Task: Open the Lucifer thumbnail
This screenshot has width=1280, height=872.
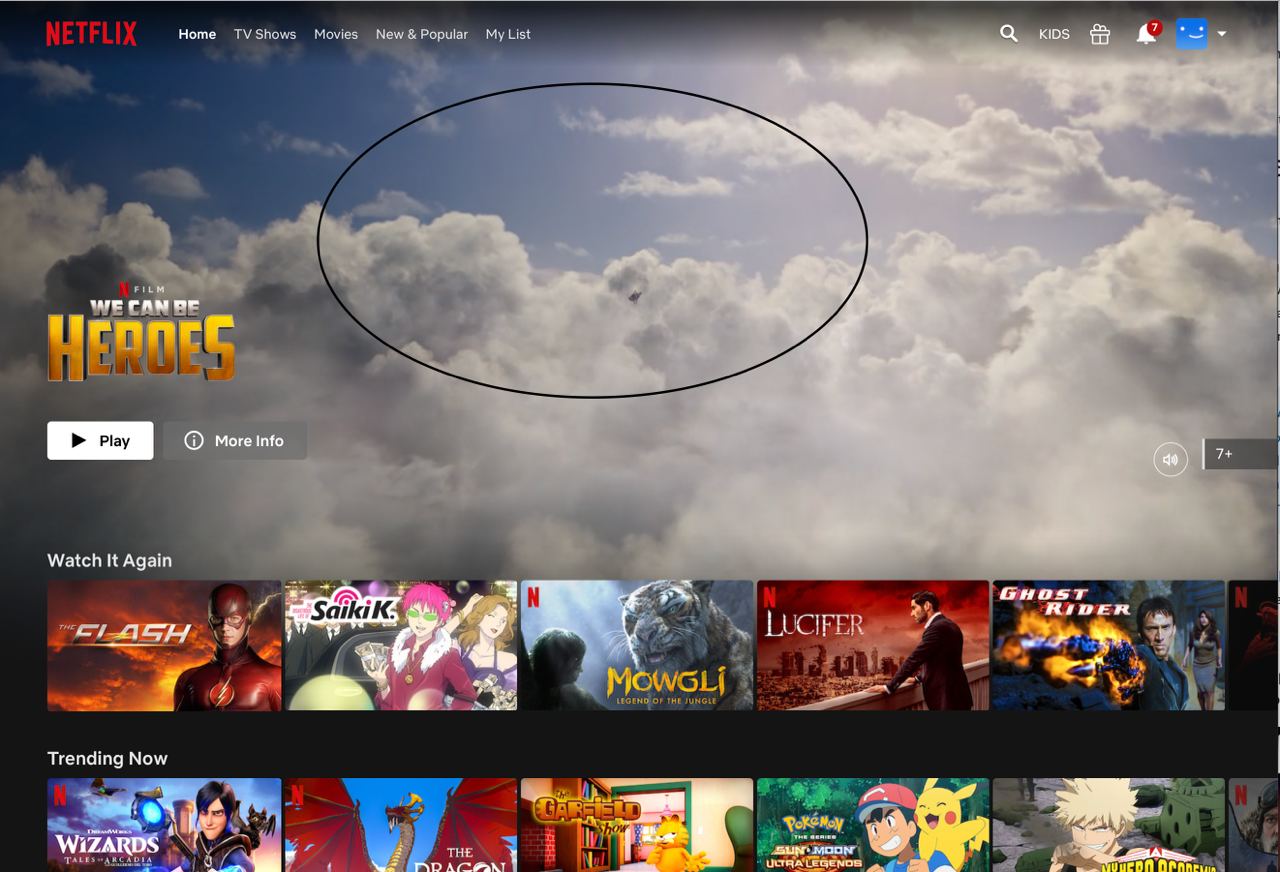Action: pyautogui.click(x=873, y=646)
